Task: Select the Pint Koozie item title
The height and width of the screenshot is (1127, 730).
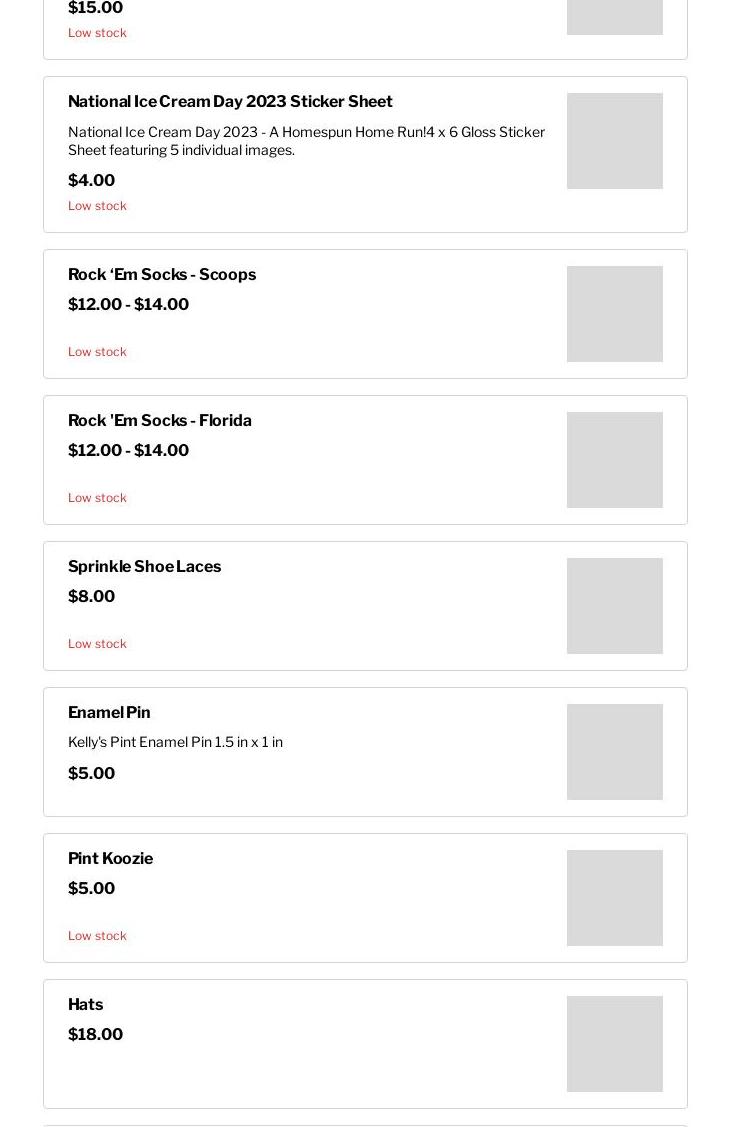Action: click(110, 859)
